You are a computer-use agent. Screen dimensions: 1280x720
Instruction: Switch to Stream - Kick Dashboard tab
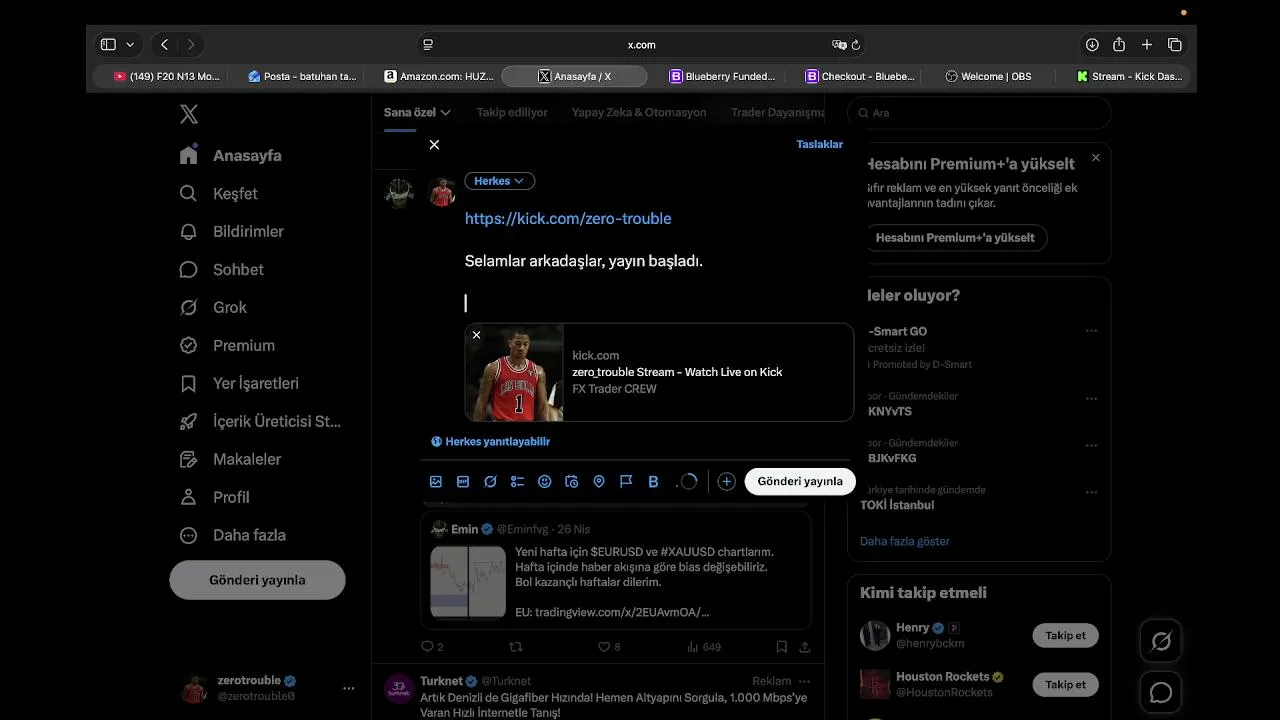[1129, 76]
